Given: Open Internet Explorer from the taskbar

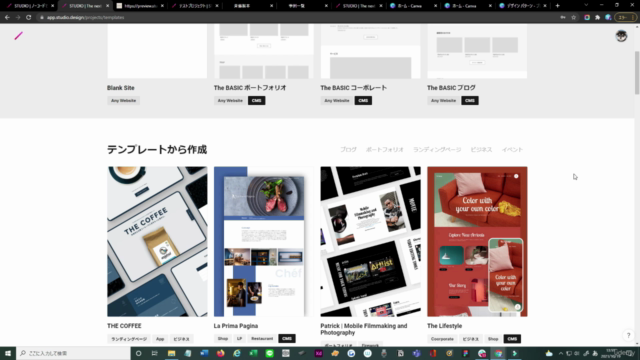Looking at the screenshot, I should [x=237, y=353].
